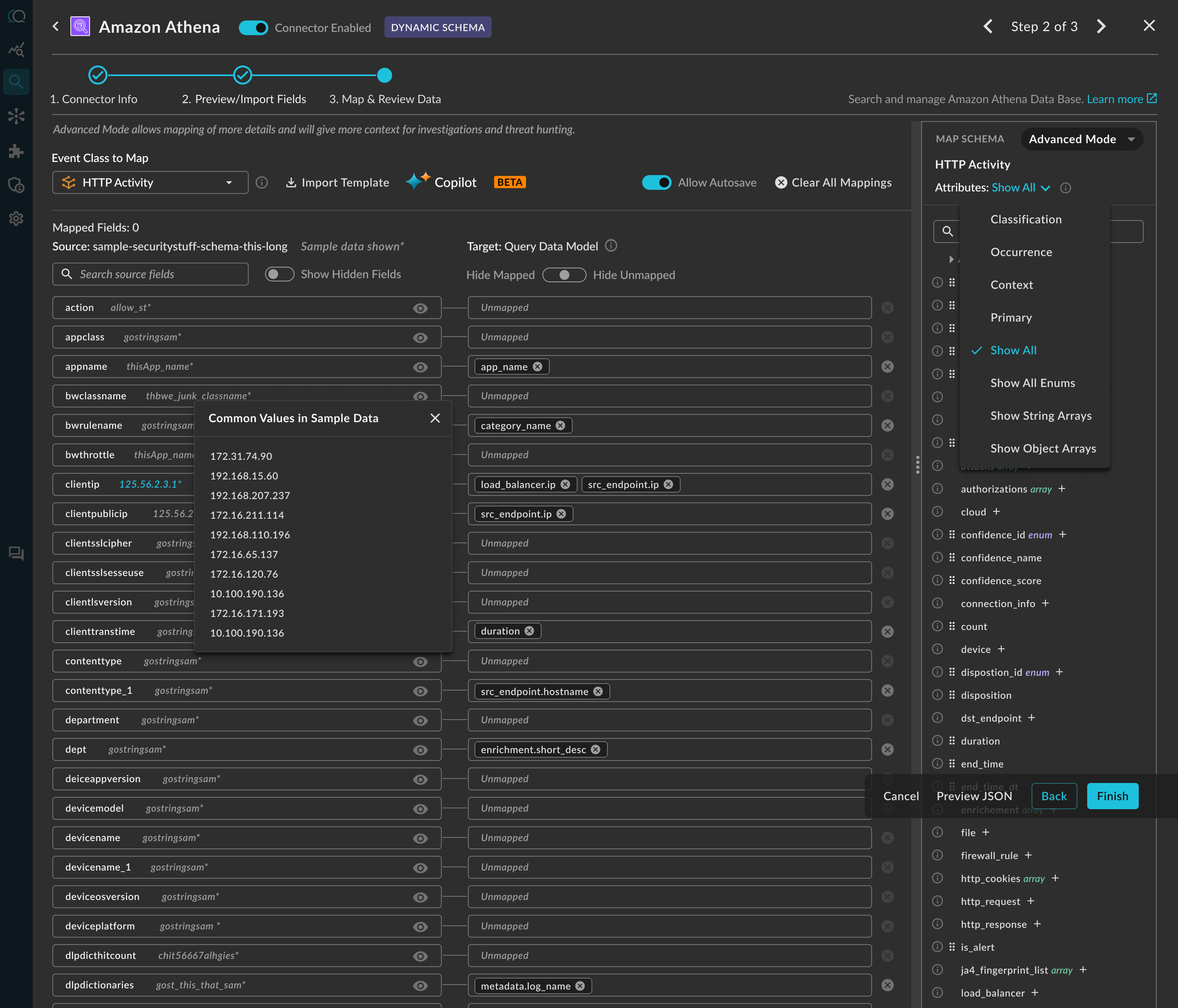Image resolution: width=1178 pixels, height=1008 pixels.
Task: Click info icon for confidence_name attribute
Action: click(x=937, y=558)
